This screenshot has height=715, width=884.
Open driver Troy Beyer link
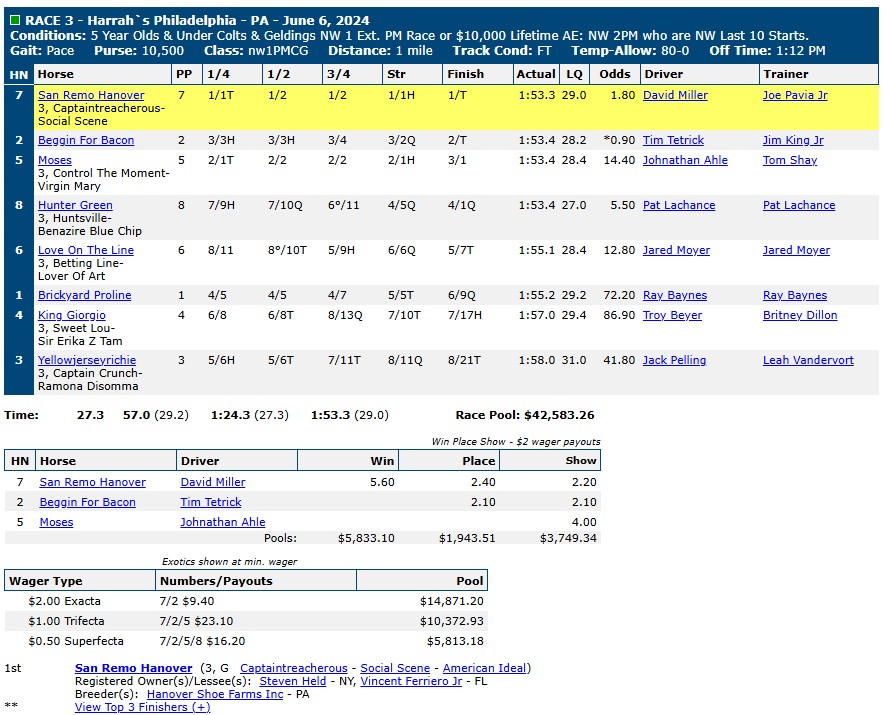click(672, 315)
